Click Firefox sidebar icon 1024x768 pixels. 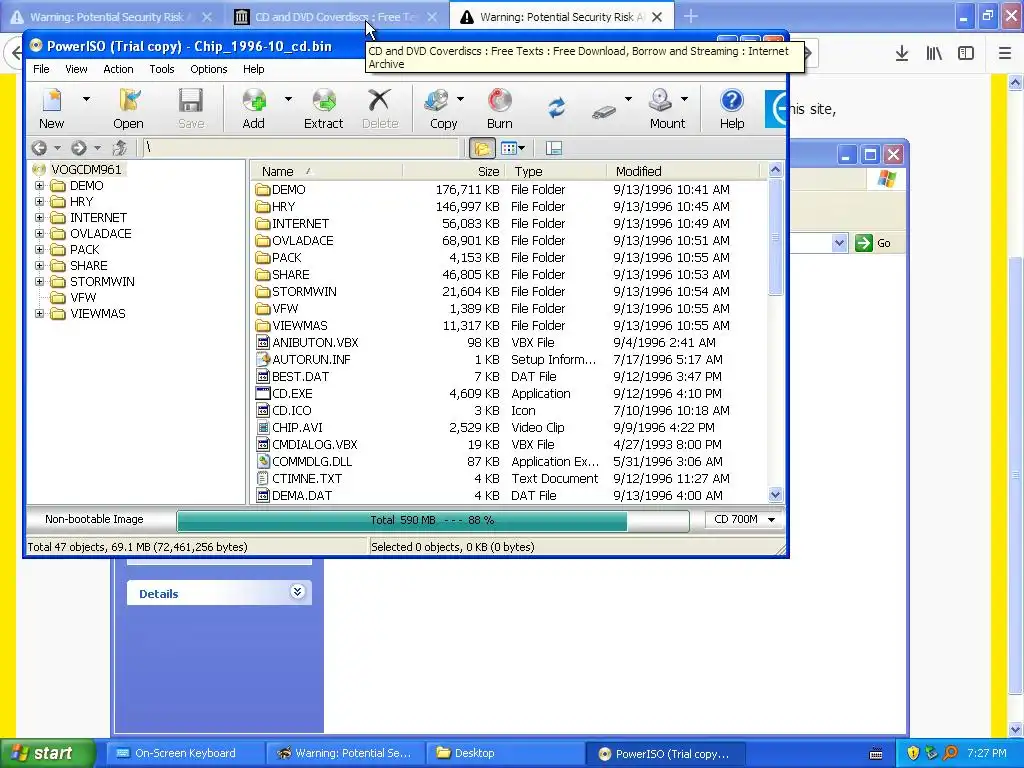coord(966,54)
